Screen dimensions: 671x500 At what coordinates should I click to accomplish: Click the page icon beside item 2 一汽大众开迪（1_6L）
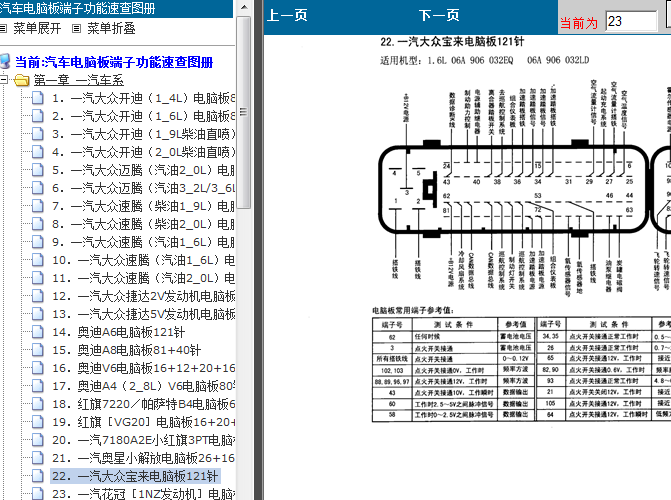38,116
